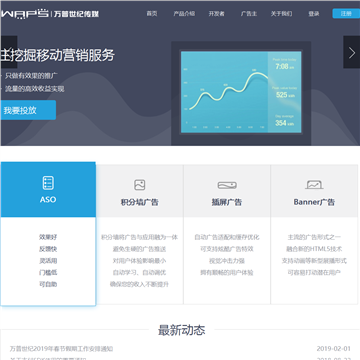Click the WAPS 万普世纪传媒 logo

pos(50,14)
